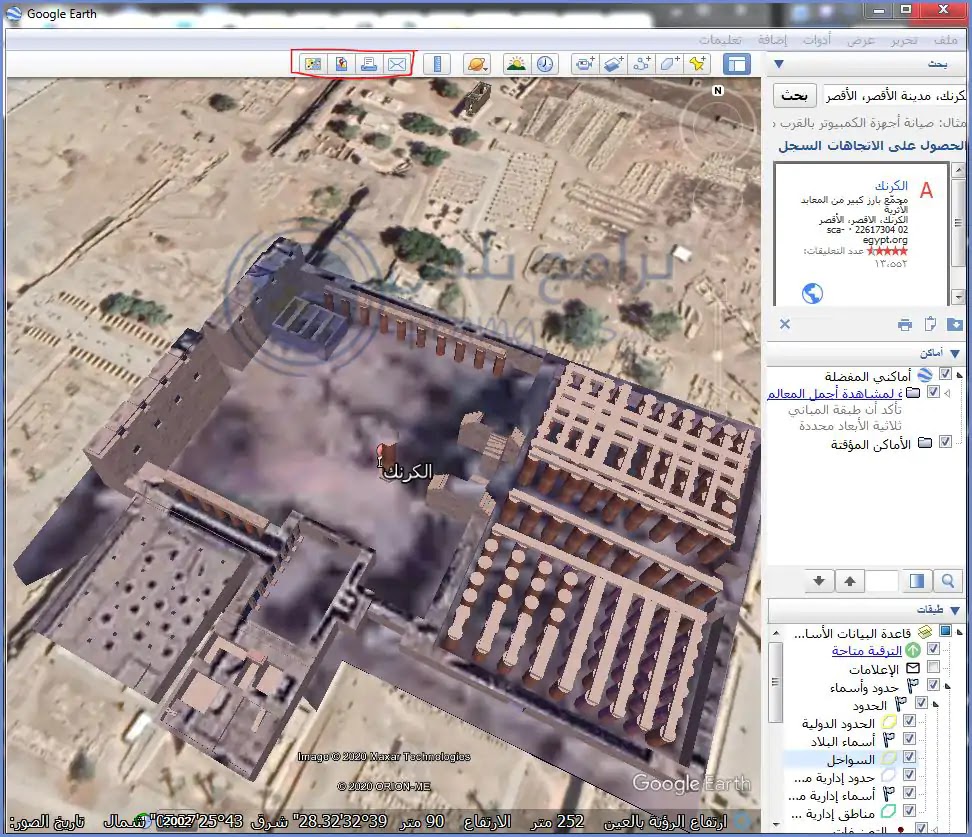Collapse the أماكني المفضلة tree node
972x837 pixels.
click(960, 375)
